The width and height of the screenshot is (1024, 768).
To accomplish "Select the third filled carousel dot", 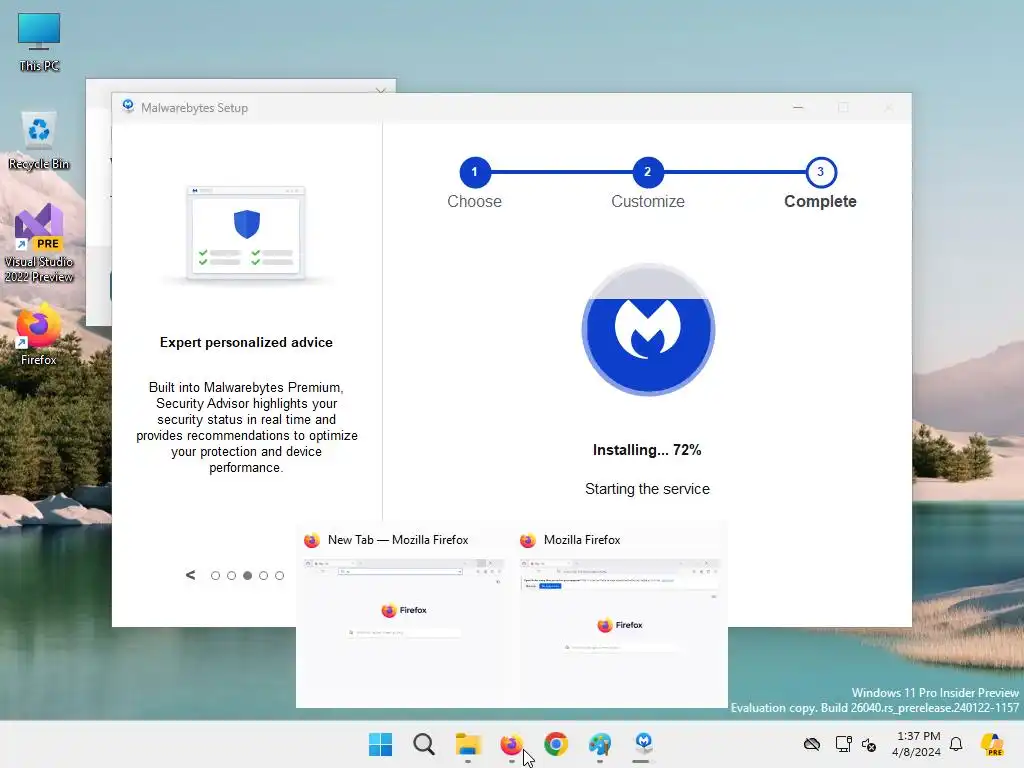I will [x=248, y=575].
